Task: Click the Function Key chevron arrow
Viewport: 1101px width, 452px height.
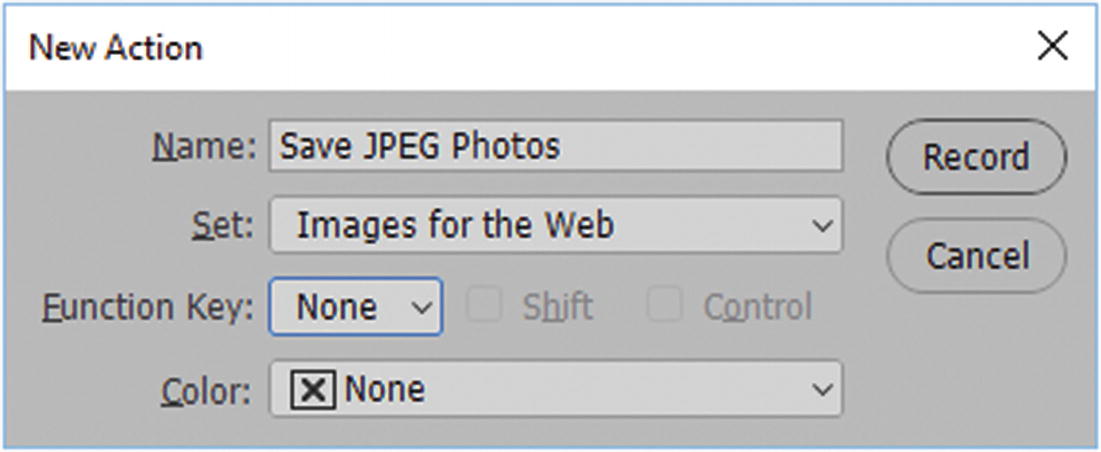Action: click(423, 307)
